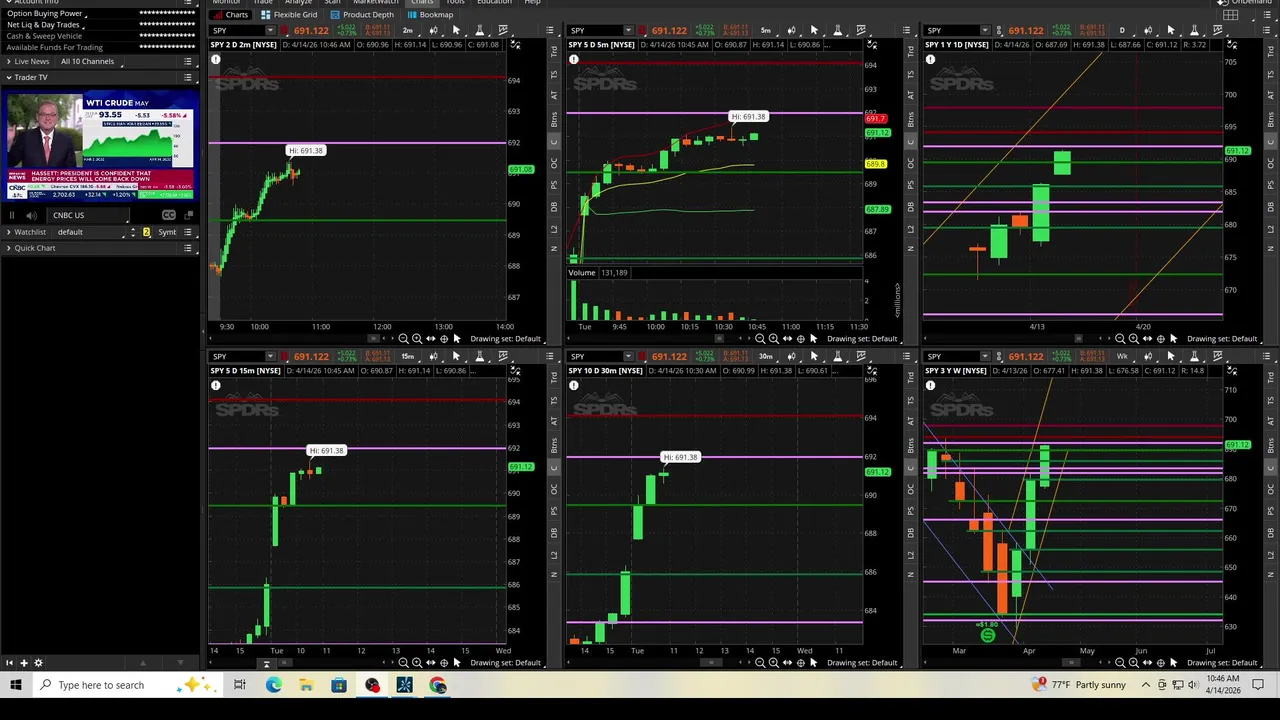Enable crosshair tool below the daily chart

[1160, 338]
